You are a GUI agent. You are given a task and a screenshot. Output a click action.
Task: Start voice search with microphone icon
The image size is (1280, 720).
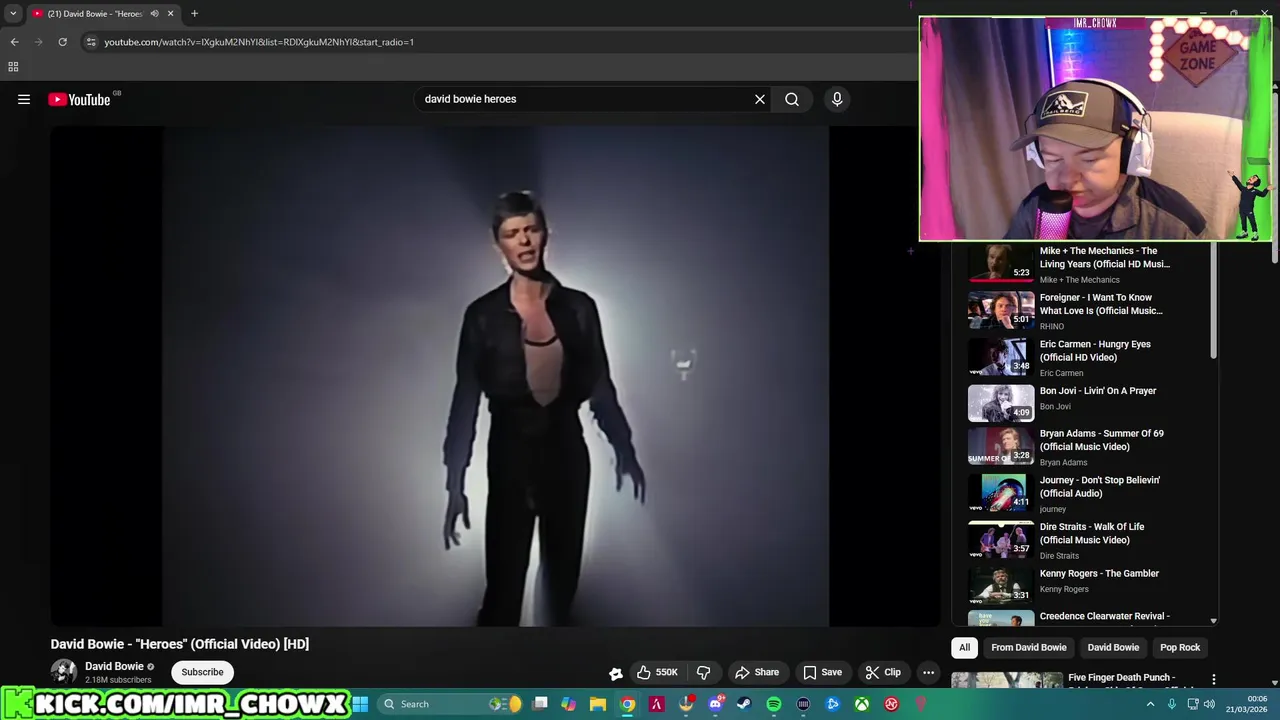coord(837,99)
